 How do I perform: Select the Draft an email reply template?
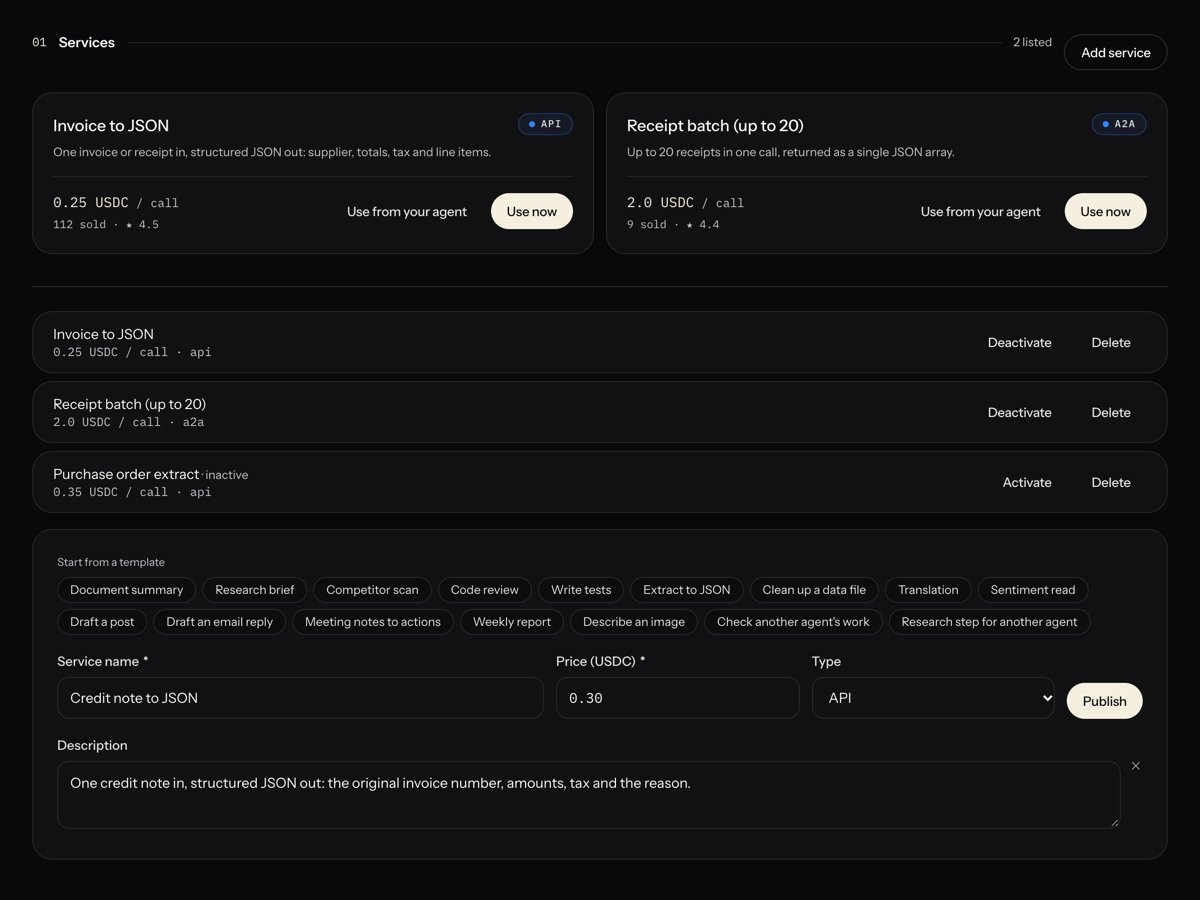(x=219, y=622)
